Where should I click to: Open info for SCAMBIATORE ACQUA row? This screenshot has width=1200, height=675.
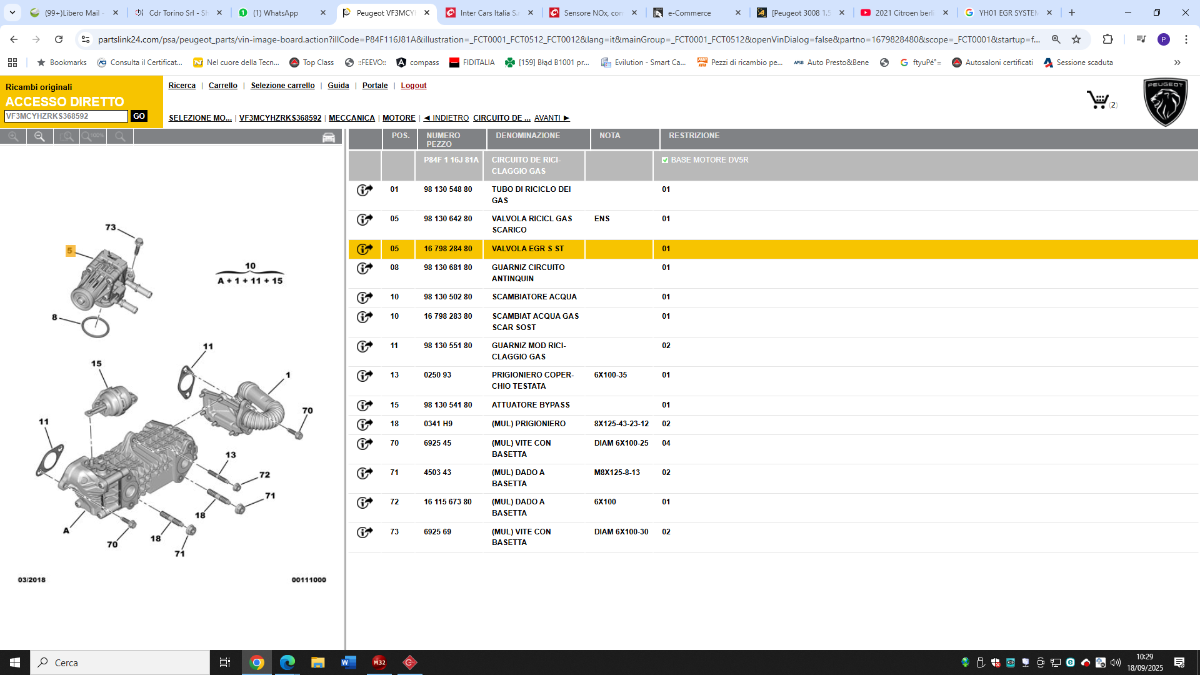pyautogui.click(x=364, y=297)
